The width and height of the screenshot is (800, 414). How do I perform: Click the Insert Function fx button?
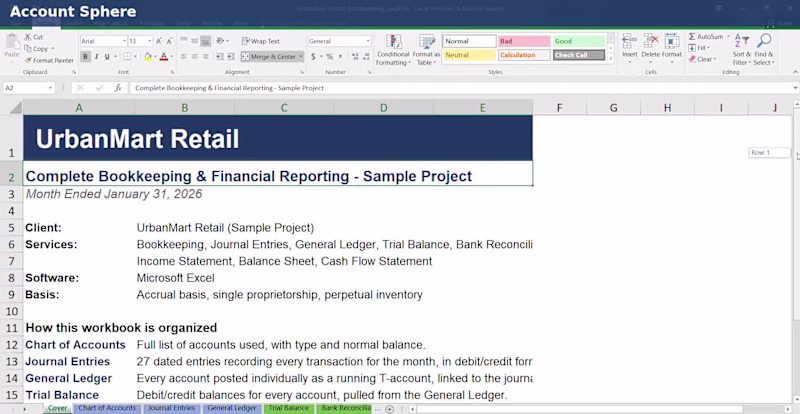point(118,88)
